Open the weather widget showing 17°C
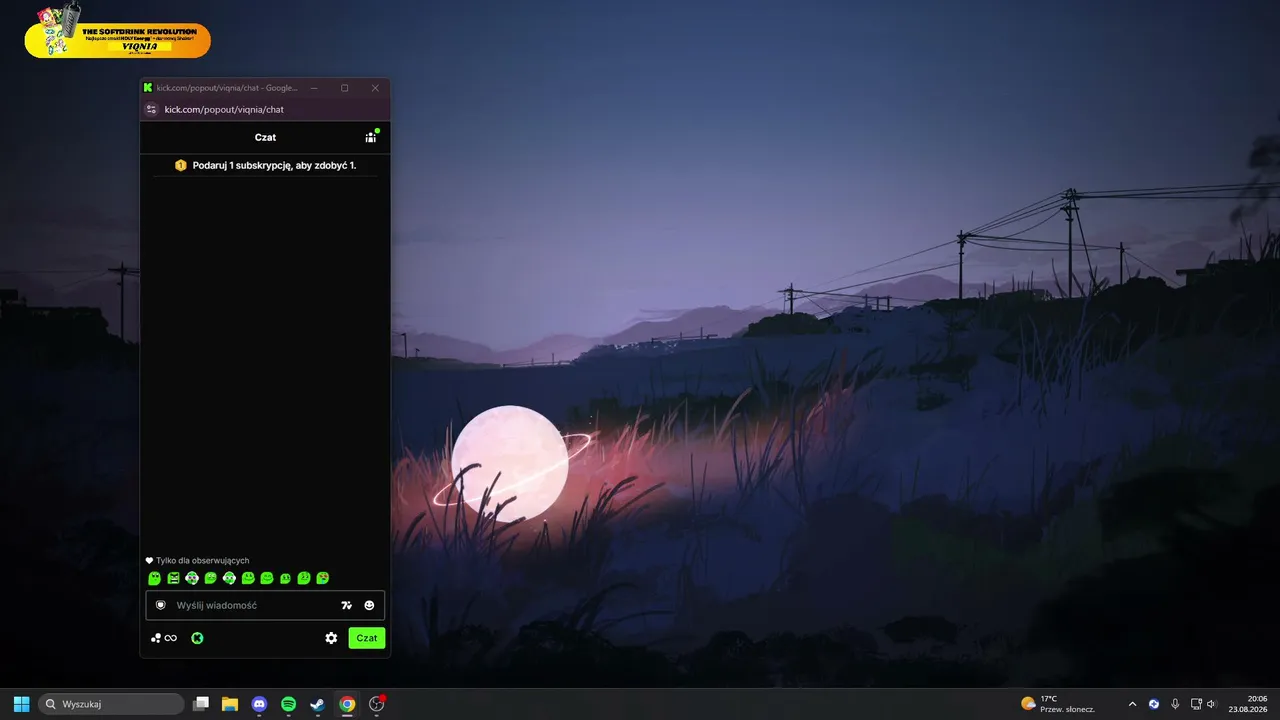This screenshot has height=720, width=1280. tap(1058, 704)
